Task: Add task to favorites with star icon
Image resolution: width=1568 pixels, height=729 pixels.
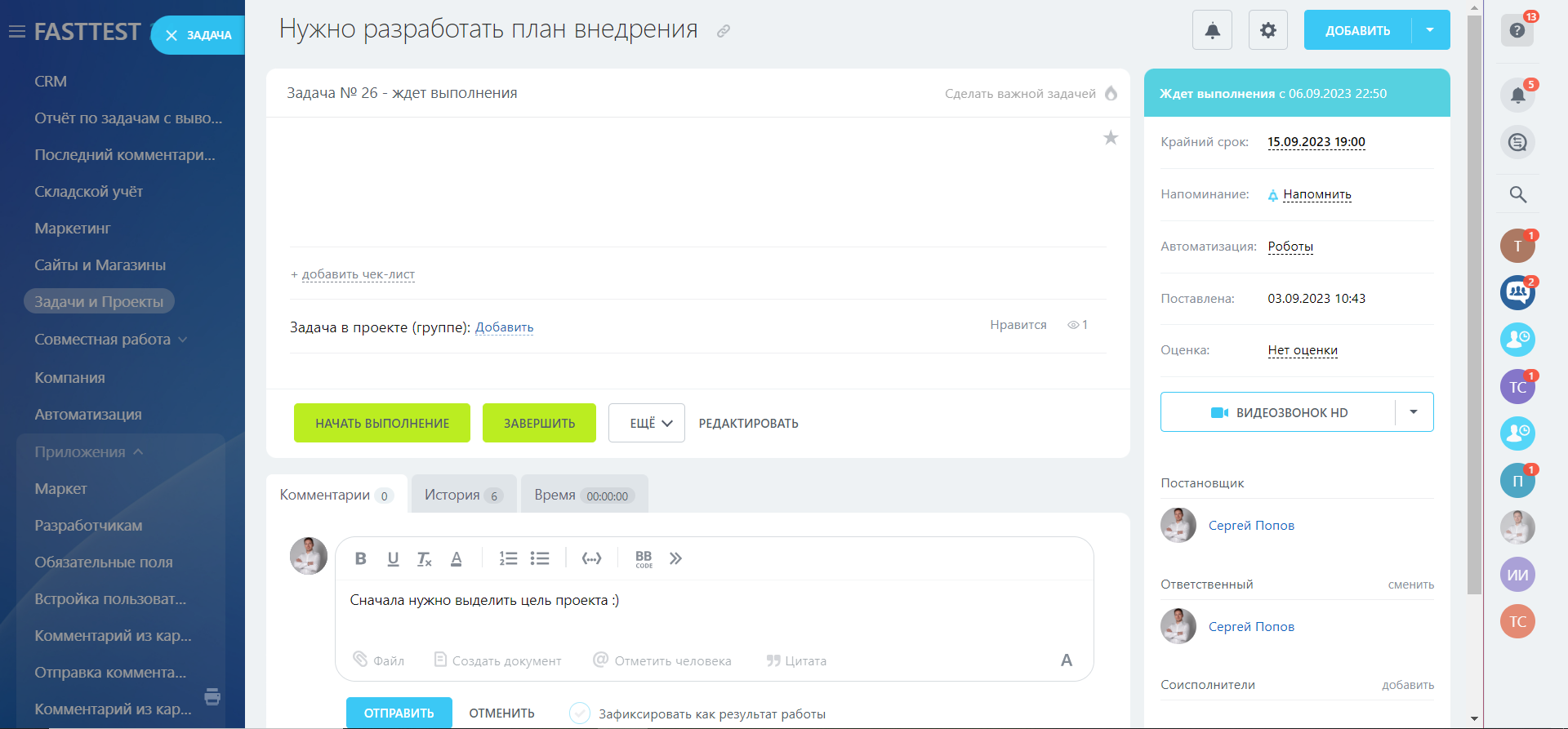Action: 1111,137
